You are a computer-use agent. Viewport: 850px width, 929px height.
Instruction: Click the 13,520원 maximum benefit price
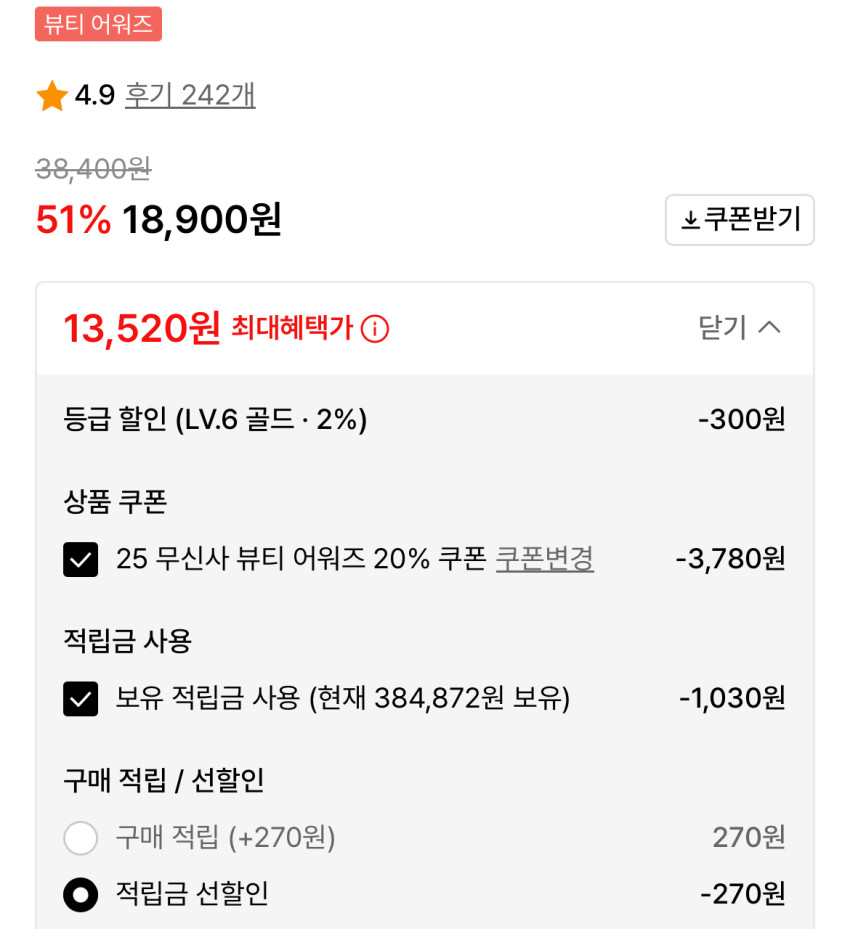(x=141, y=327)
